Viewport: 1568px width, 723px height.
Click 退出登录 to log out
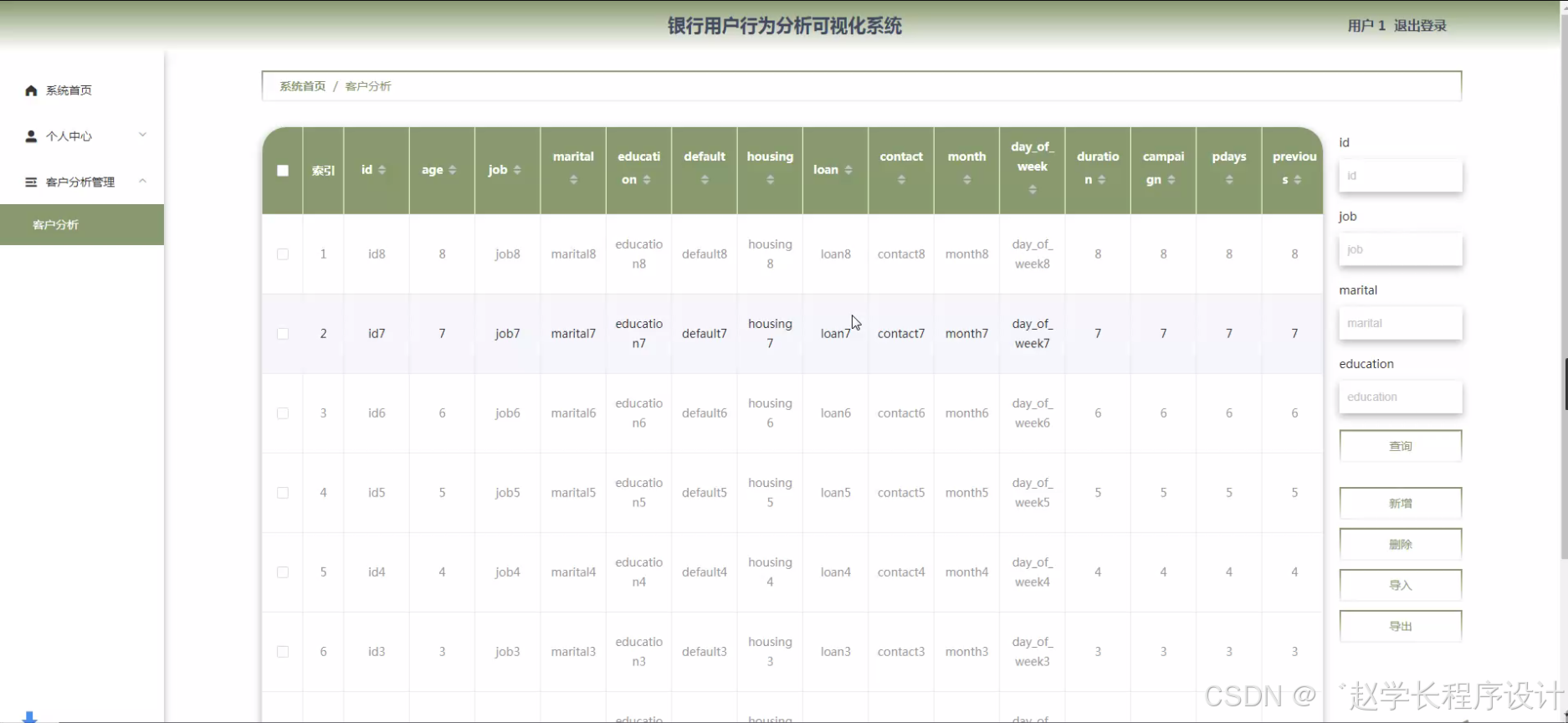coord(1420,26)
